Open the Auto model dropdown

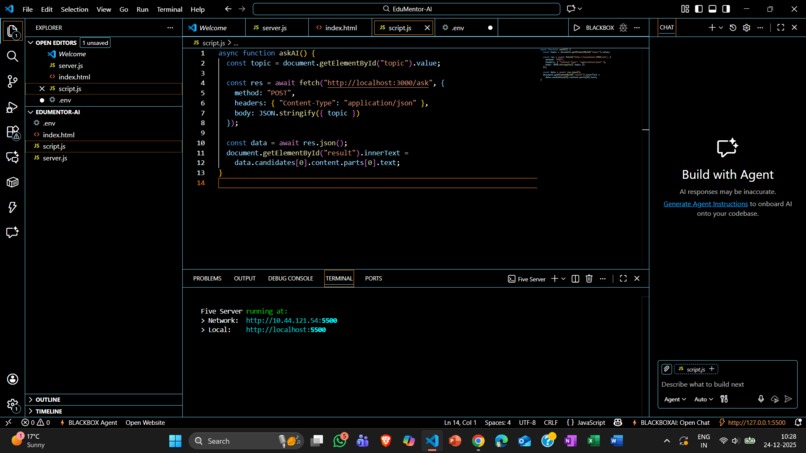[703, 399]
